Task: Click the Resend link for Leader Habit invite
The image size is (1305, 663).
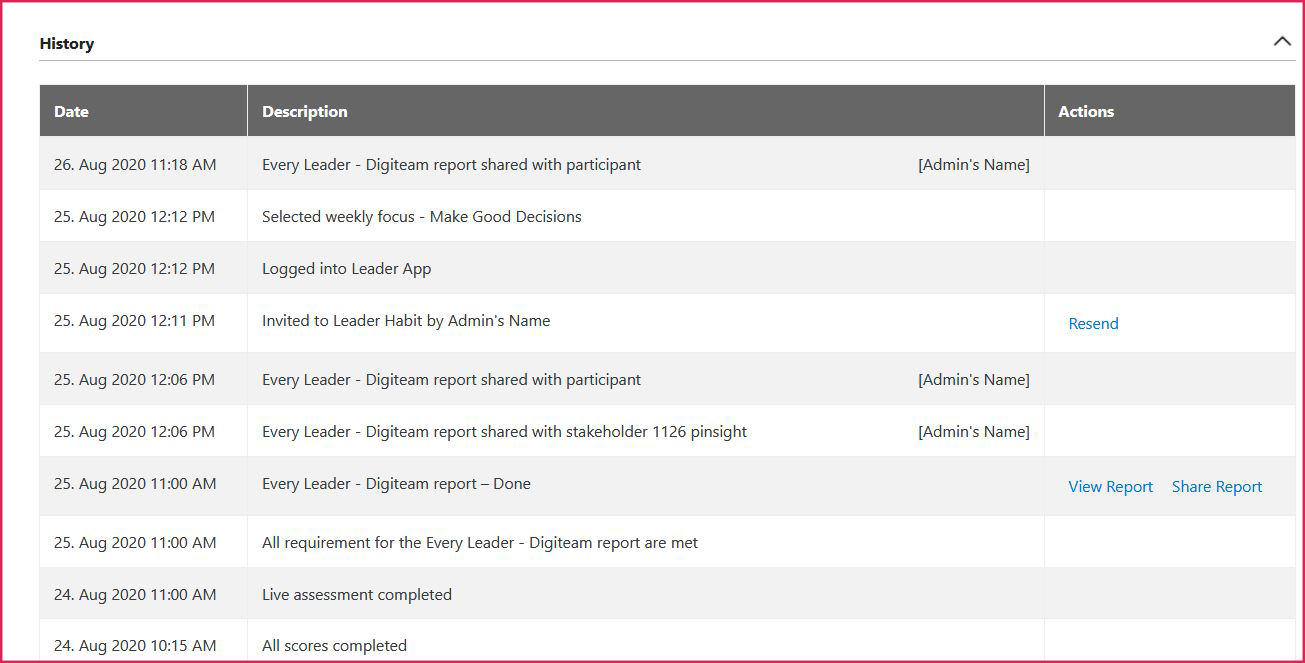Action: 1093,323
